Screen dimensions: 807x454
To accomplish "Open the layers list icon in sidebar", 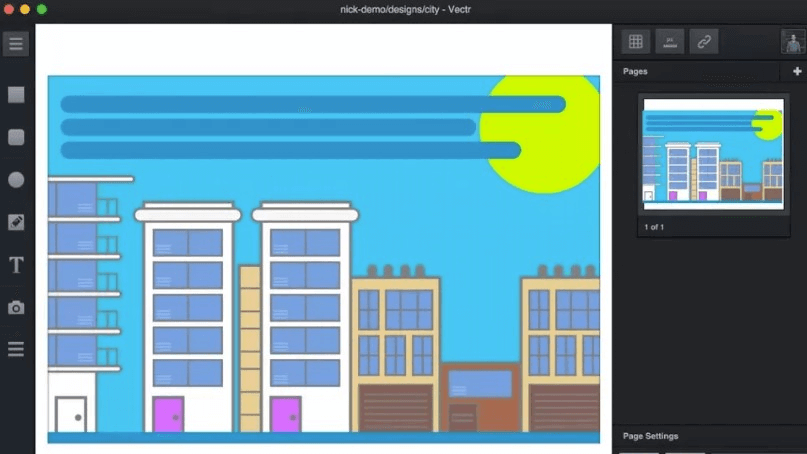I will pyautogui.click(x=16, y=350).
